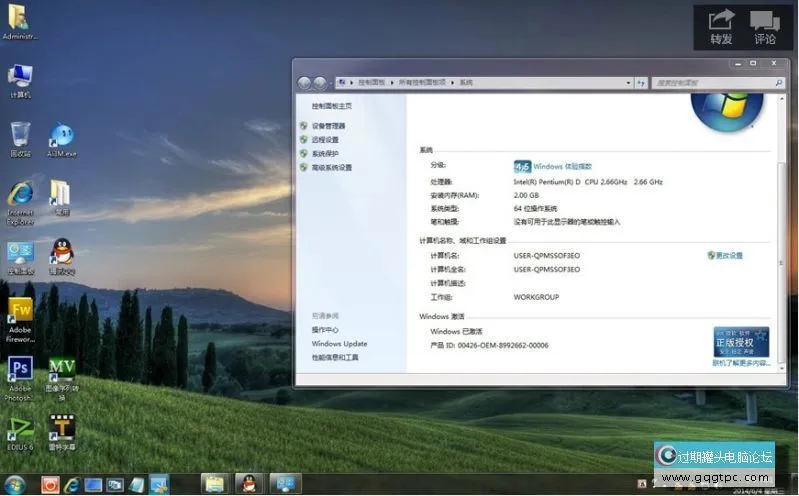Select USER-QPMSSOF3EO beside 计算机名
Viewport: 799px width, 496px height.
pyautogui.click(x=546, y=255)
